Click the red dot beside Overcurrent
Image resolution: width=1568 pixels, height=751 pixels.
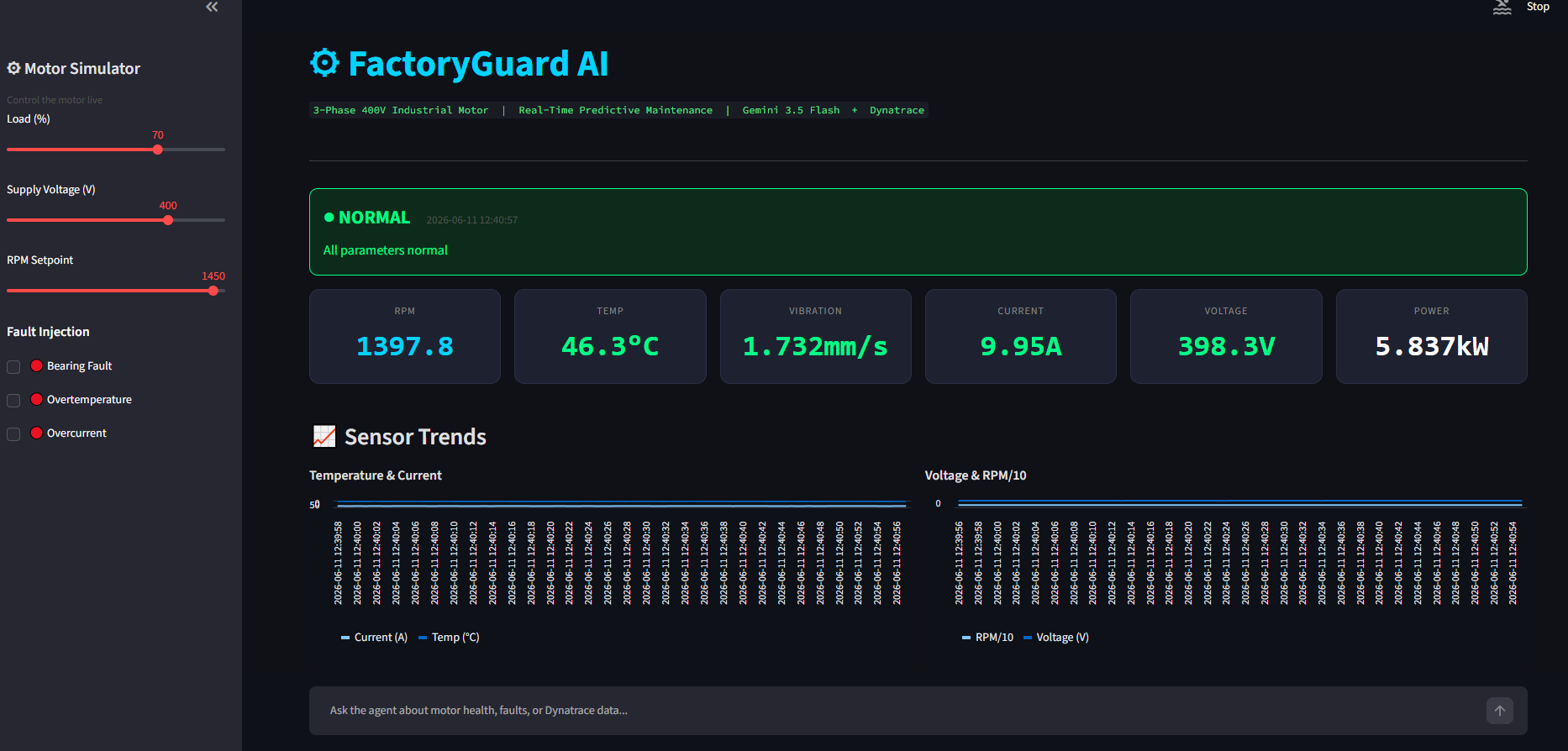coord(36,433)
